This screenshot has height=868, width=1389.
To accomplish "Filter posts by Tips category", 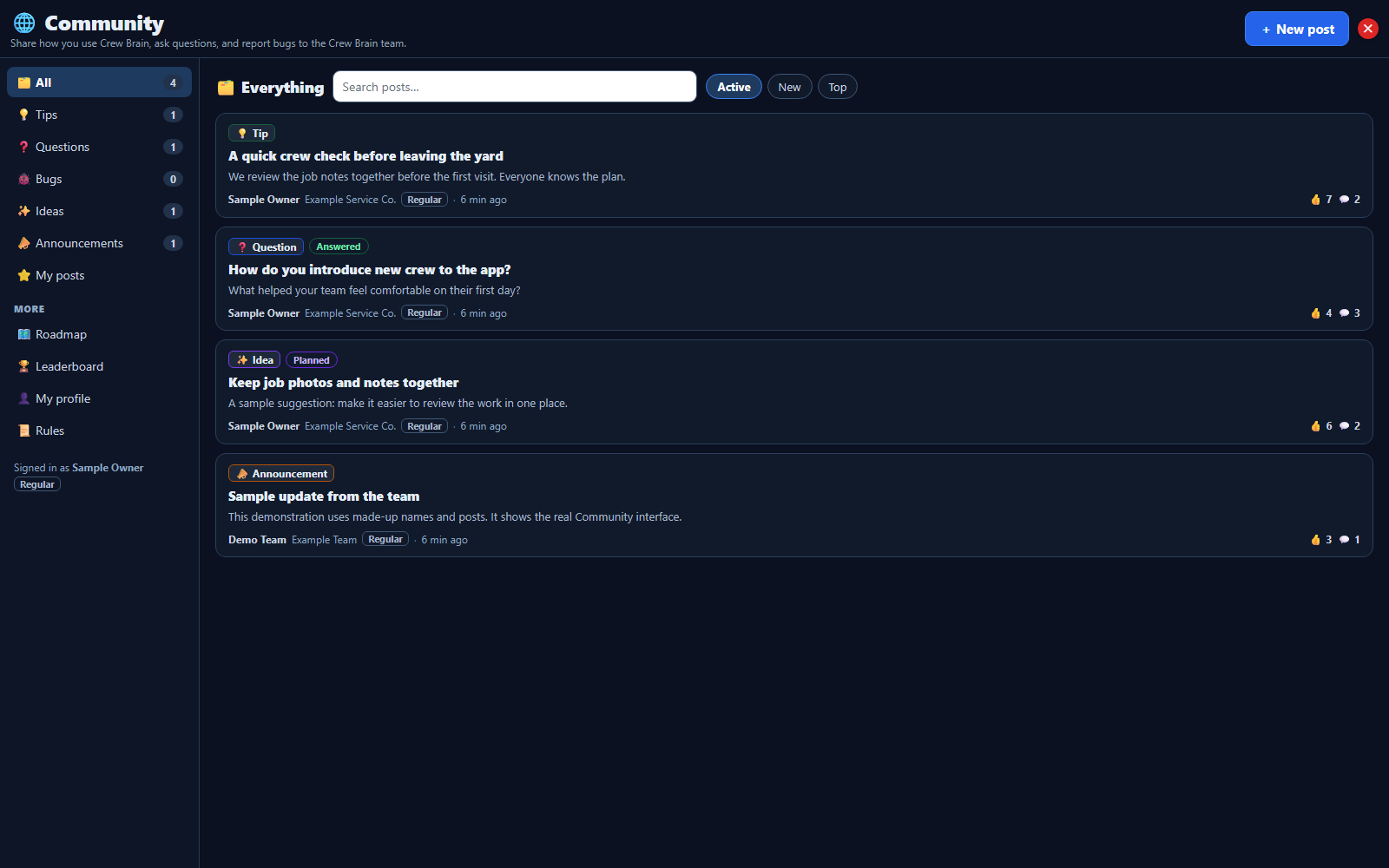I will point(99,115).
